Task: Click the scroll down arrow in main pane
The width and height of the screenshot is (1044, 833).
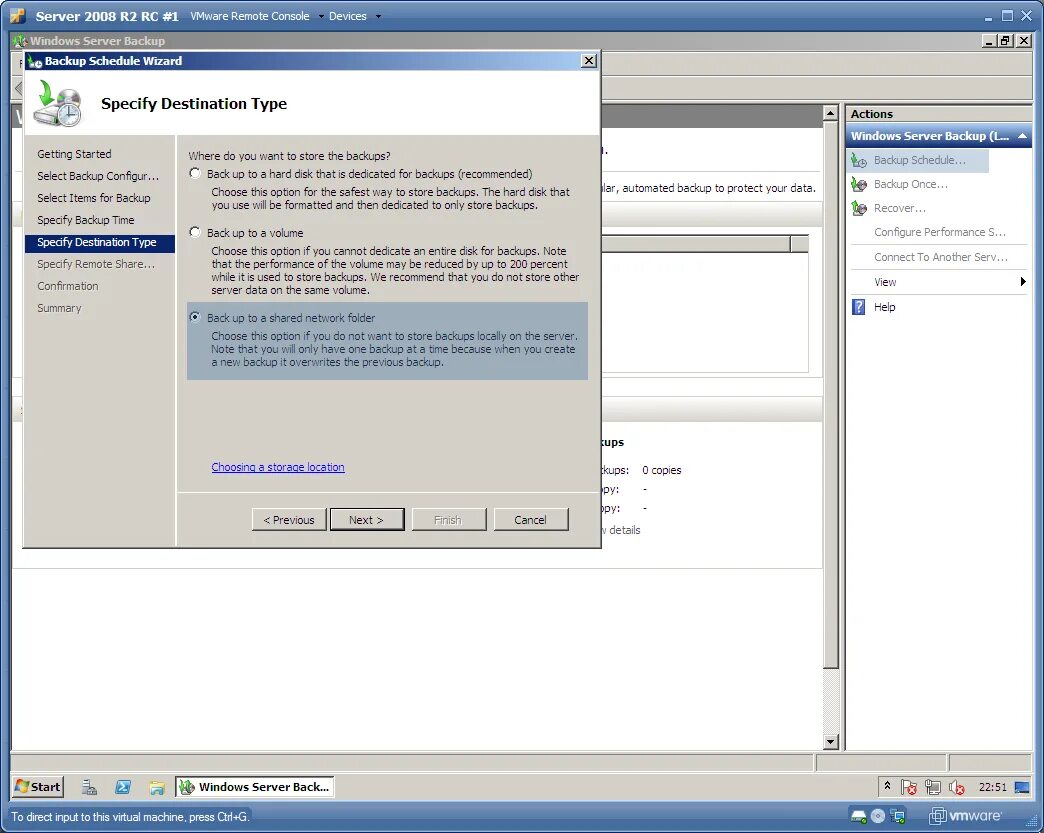Action: pyautogui.click(x=830, y=741)
